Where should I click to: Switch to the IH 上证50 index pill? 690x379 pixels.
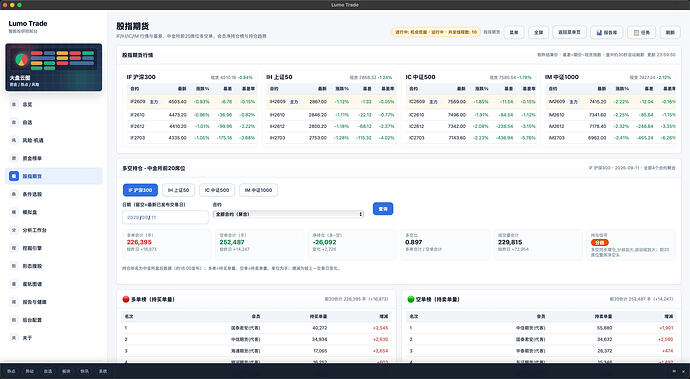(178, 190)
